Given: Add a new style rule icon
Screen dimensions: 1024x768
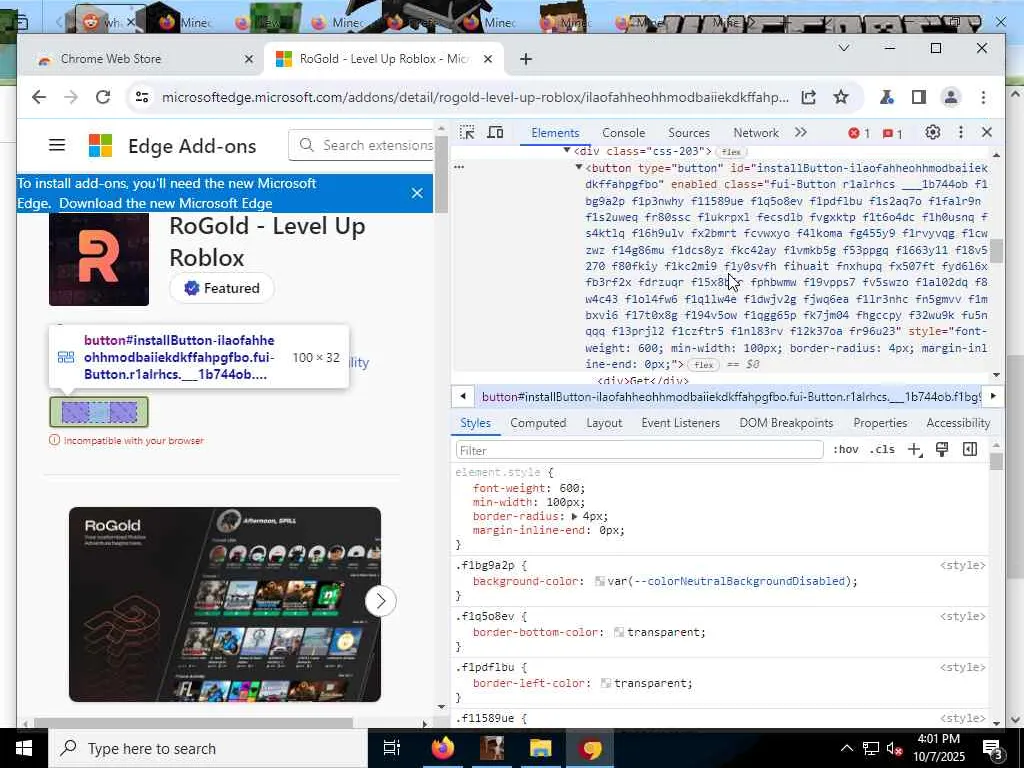Looking at the screenshot, I should [x=915, y=449].
